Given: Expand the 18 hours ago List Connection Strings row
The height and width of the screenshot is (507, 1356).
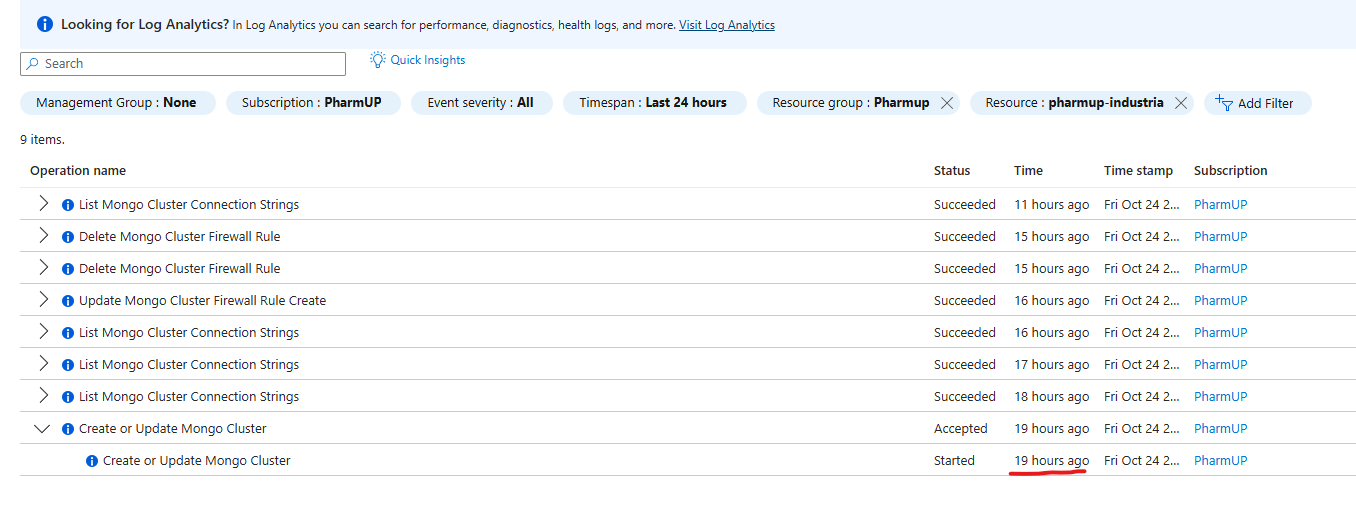Looking at the screenshot, I should coord(43,396).
